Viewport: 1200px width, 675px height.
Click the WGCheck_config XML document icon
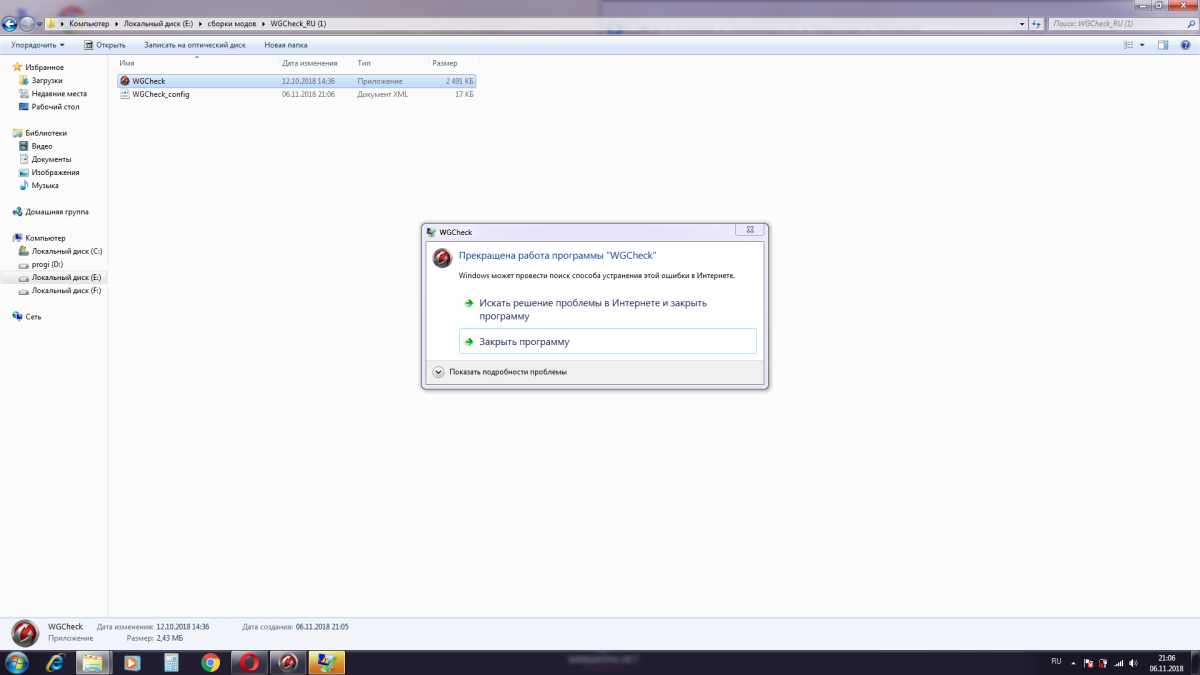(x=125, y=94)
